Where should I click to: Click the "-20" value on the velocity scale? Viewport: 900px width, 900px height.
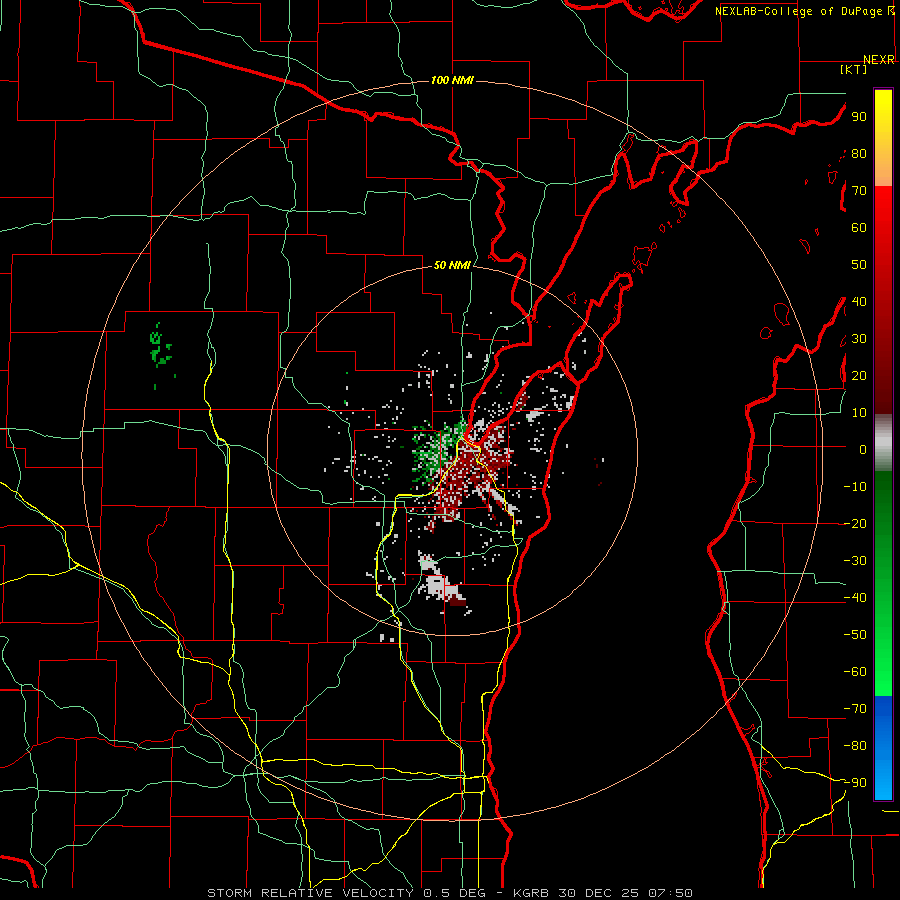855,523
